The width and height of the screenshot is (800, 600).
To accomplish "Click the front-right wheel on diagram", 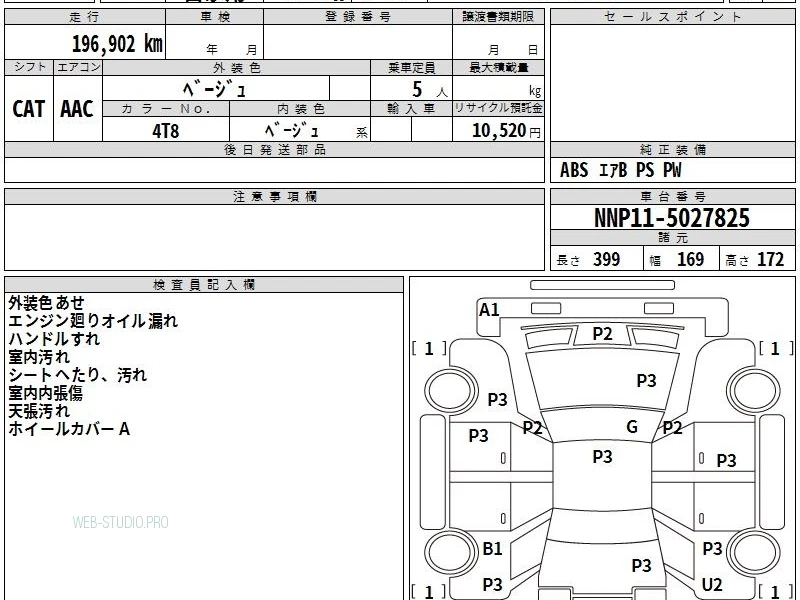I will pyautogui.click(x=754, y=390).
